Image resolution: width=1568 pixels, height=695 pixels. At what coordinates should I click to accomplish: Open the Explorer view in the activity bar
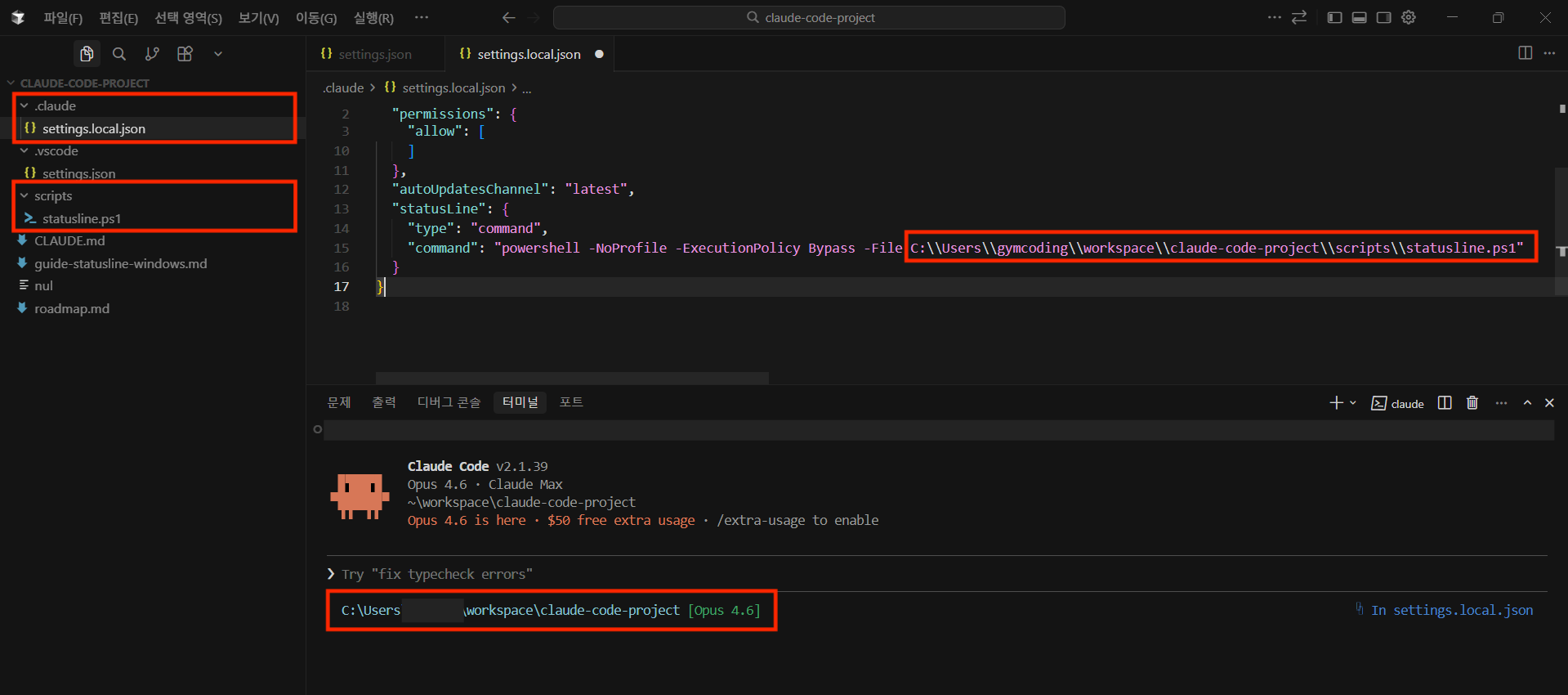coord(87,54)
